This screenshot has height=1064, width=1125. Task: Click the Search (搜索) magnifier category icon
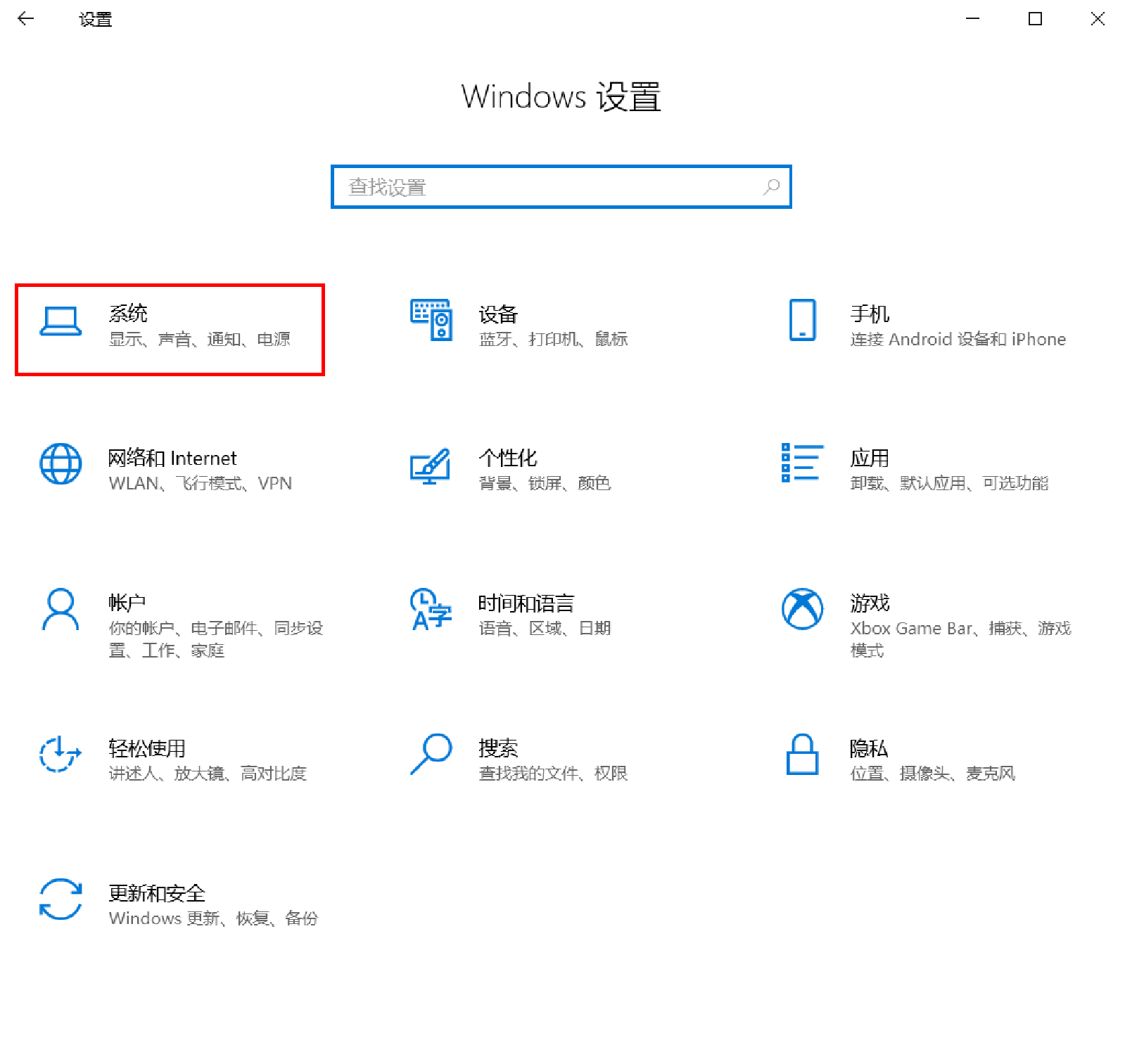pyautogui.click(x=431, y=754)
